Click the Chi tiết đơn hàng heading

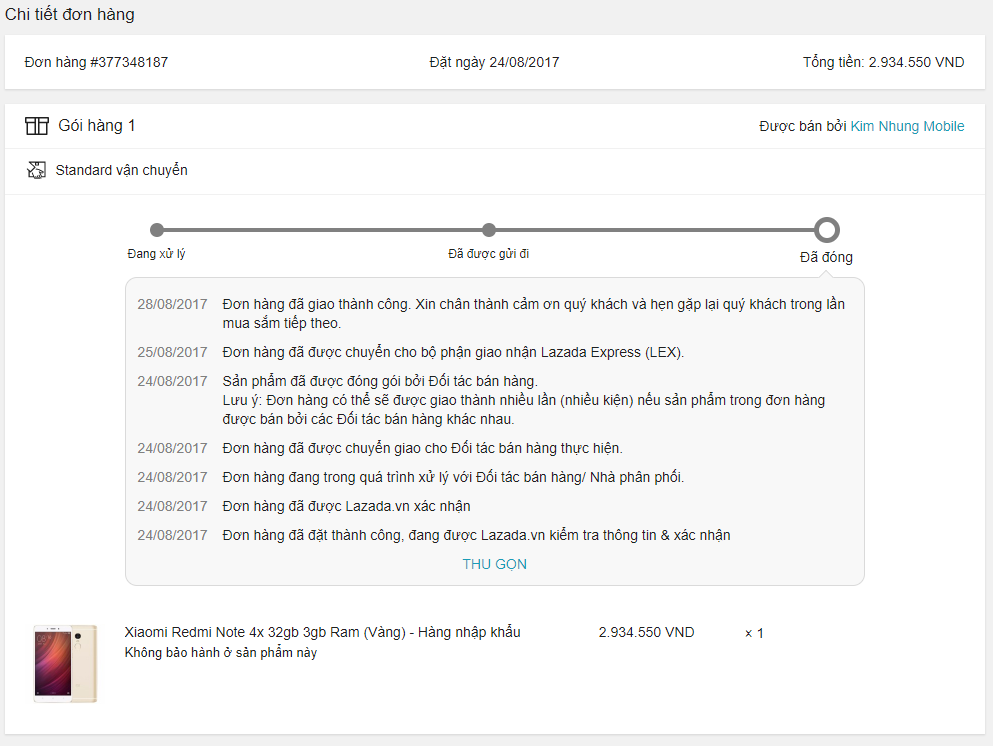[x=70, y=15]
